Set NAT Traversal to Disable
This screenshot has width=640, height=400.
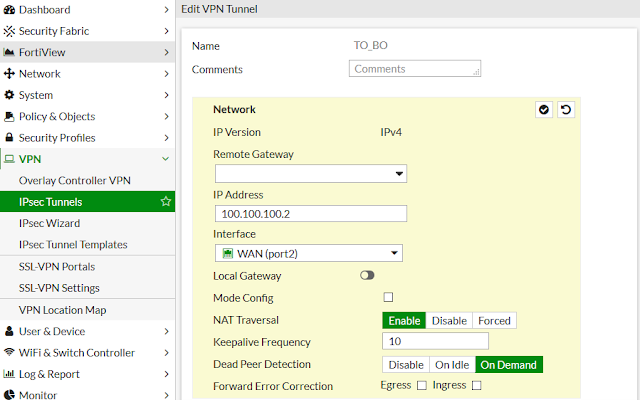(x=449, y=320)
